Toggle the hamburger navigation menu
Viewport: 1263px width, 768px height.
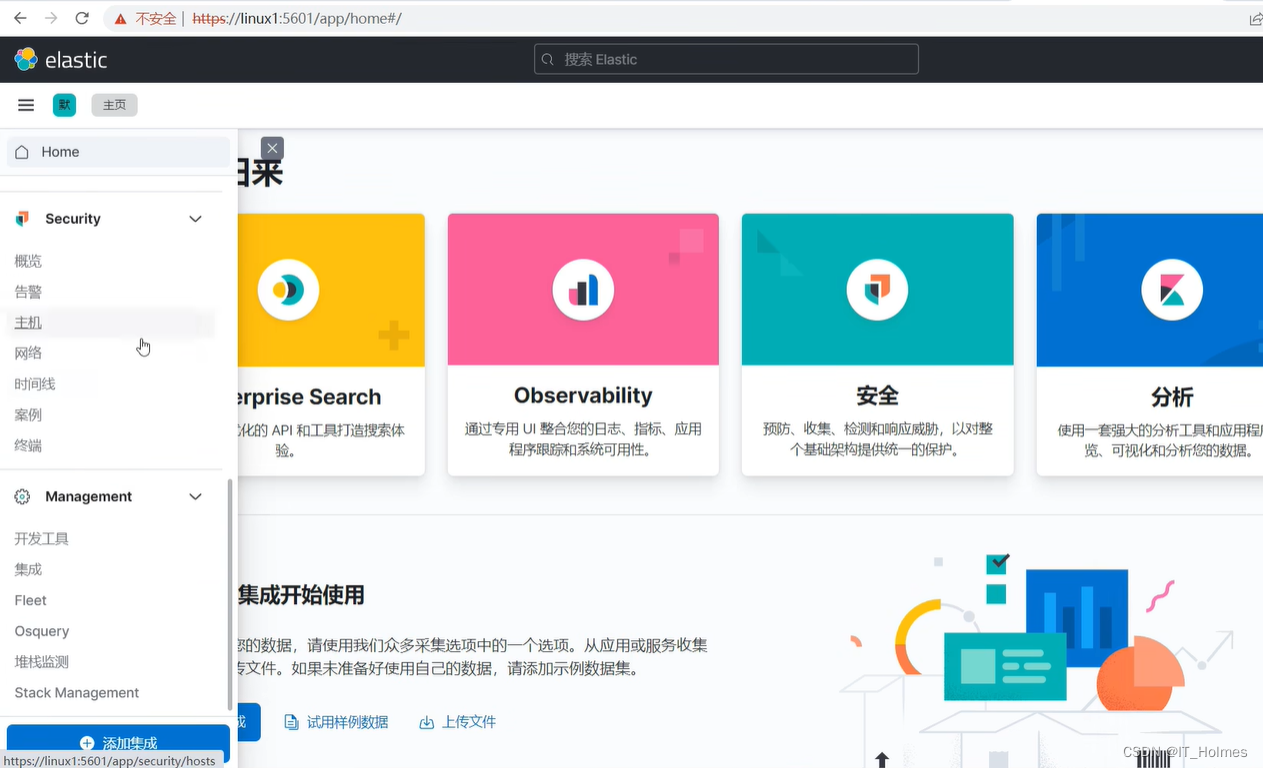pos(26,105)
